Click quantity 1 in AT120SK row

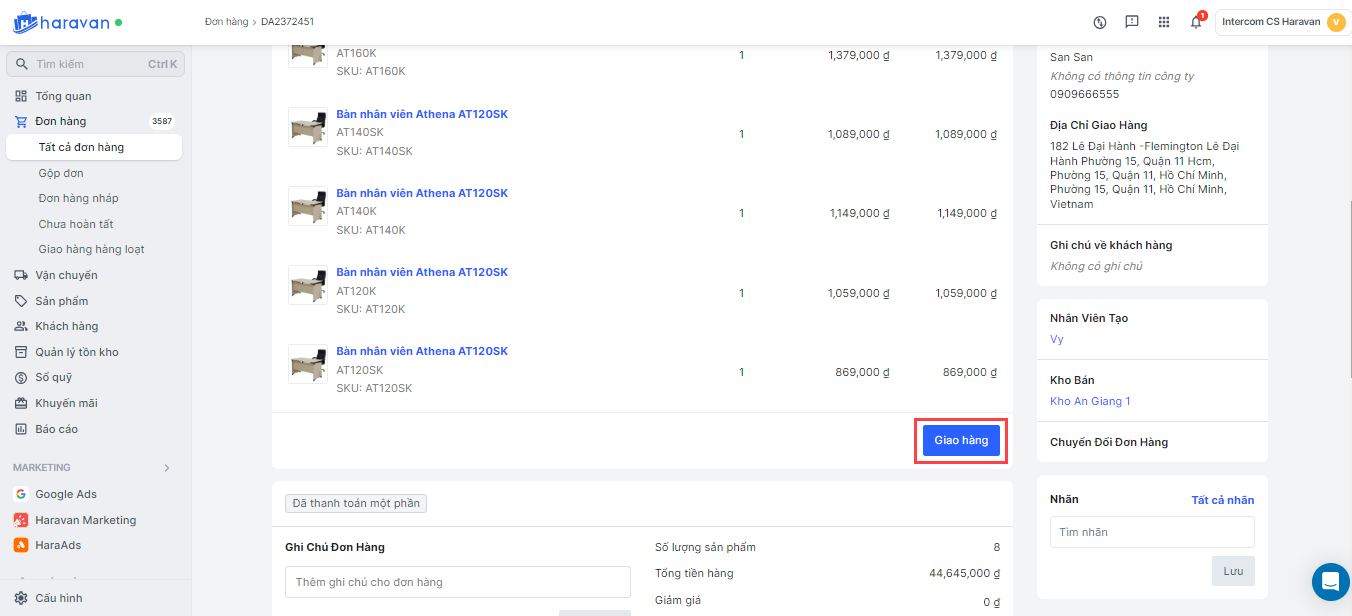pyautogui.click(x=741, y=372)
